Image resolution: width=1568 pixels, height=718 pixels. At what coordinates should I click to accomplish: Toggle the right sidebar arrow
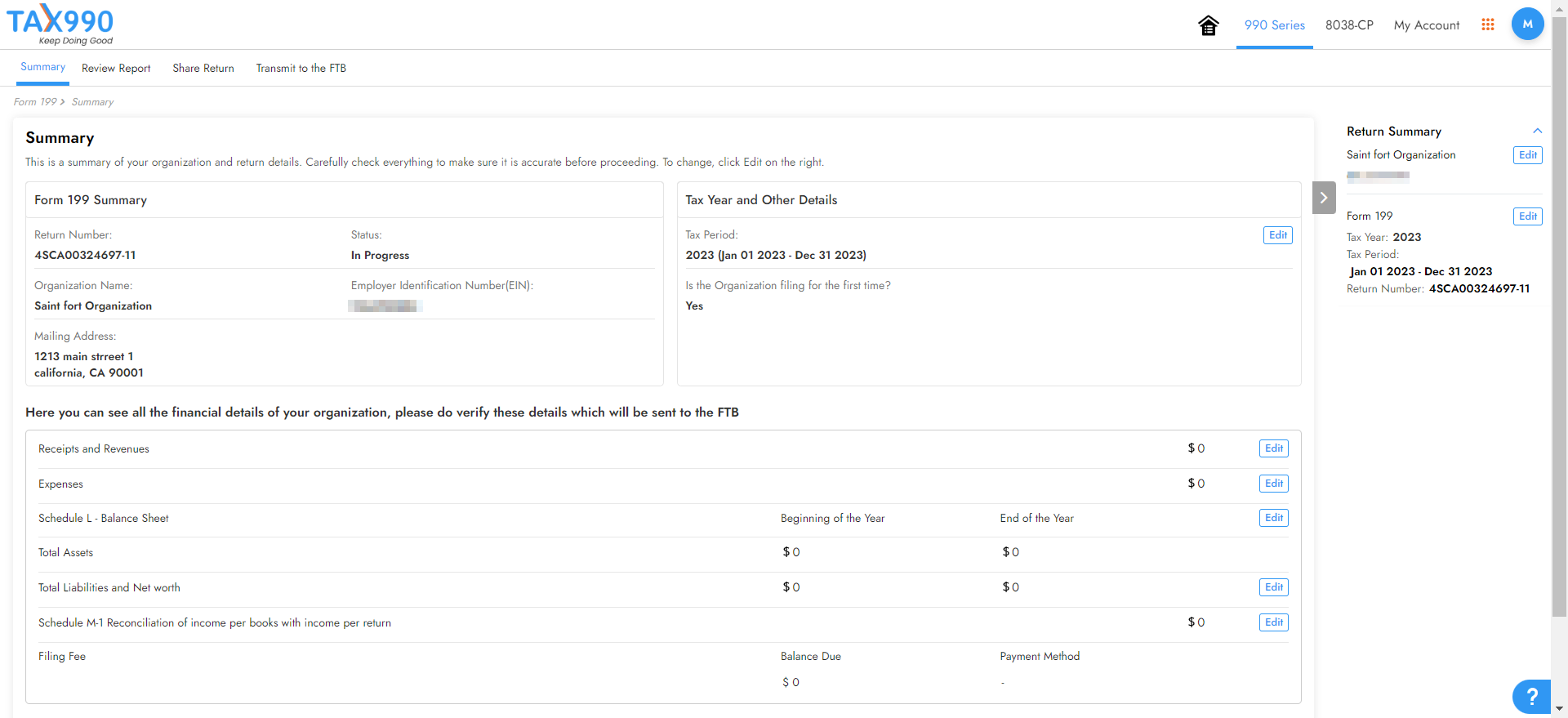pyautogui.click(x=1324, y=198)
